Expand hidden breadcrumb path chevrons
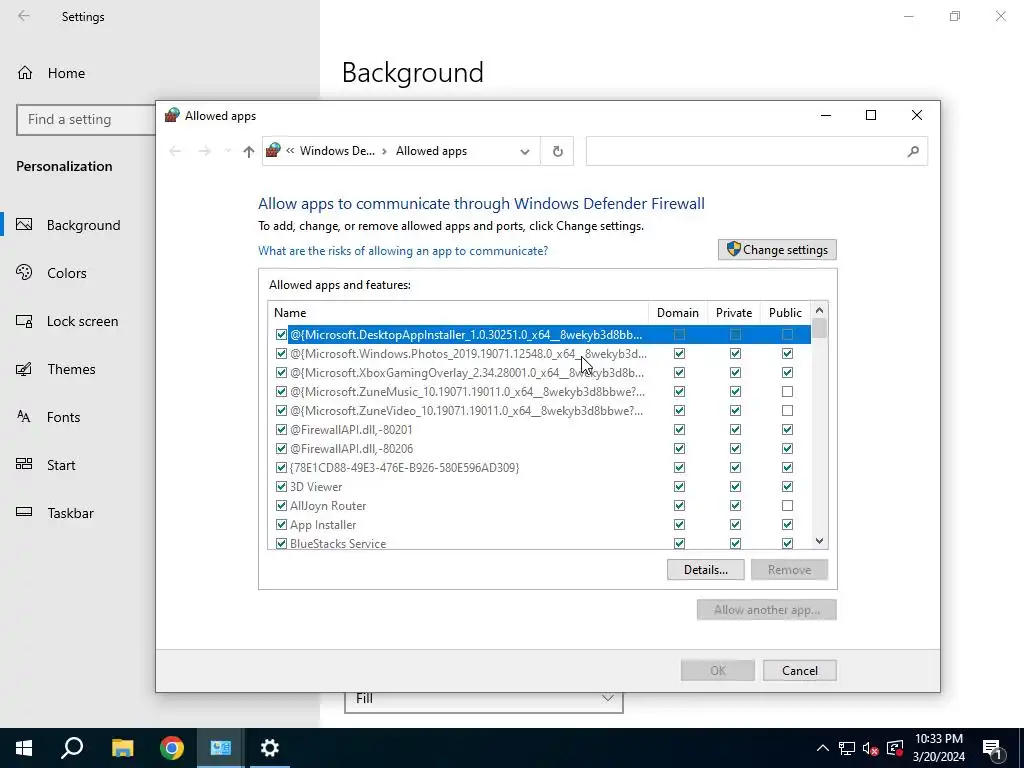This screenshot has width=1024, height=768. pos(290,151)
